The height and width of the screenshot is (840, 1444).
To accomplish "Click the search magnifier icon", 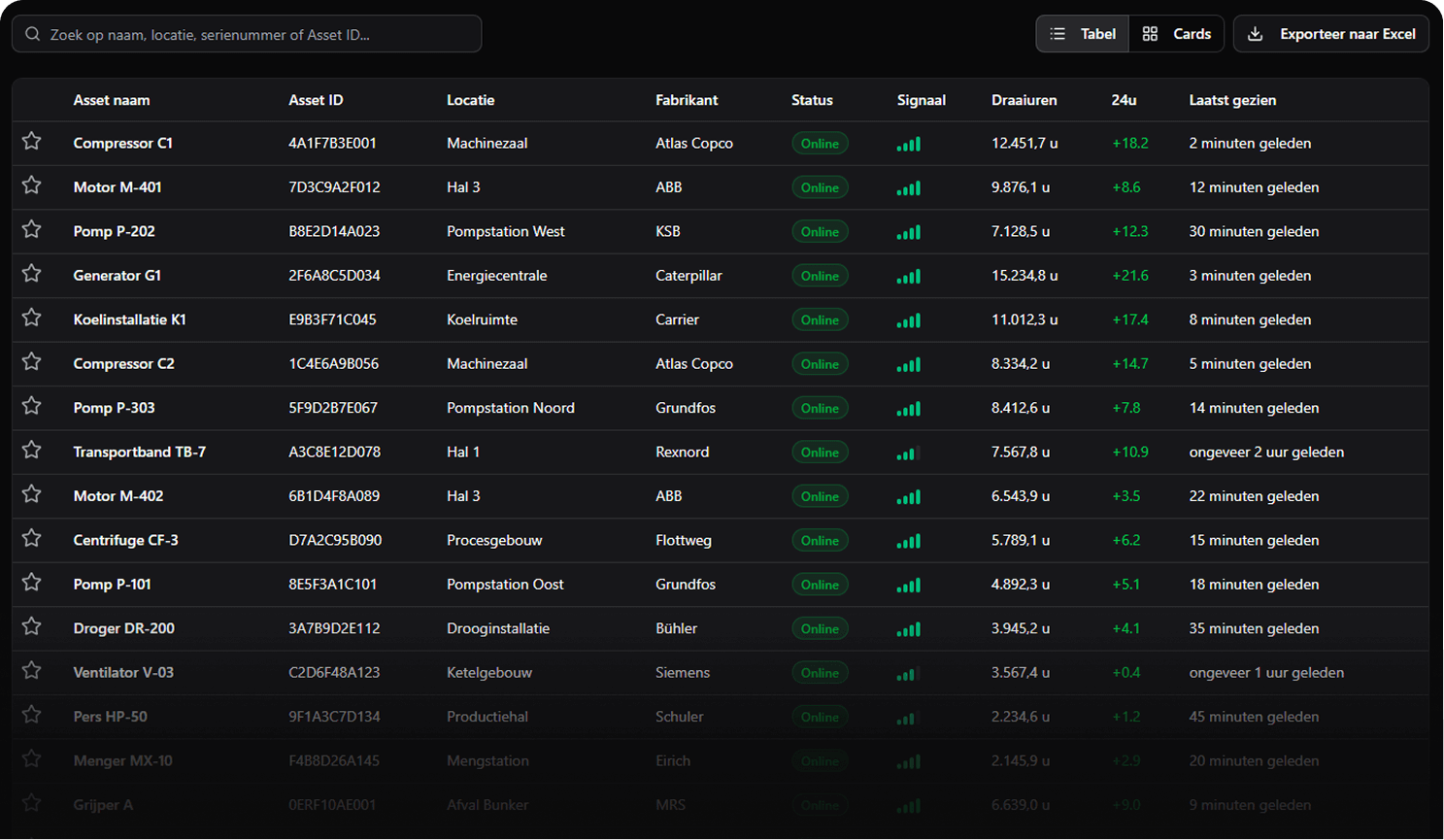I will tap(33, 34).
